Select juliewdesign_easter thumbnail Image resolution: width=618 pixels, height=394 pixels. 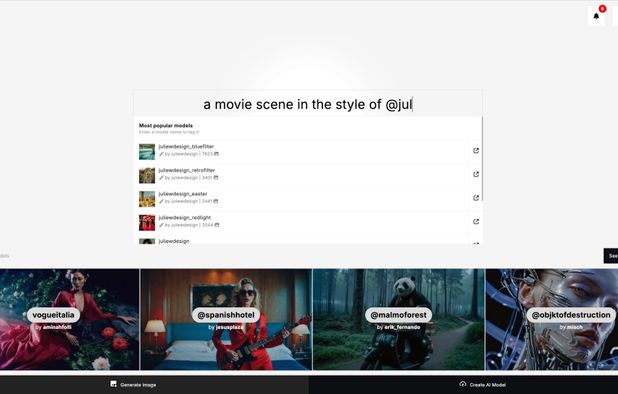147,199
